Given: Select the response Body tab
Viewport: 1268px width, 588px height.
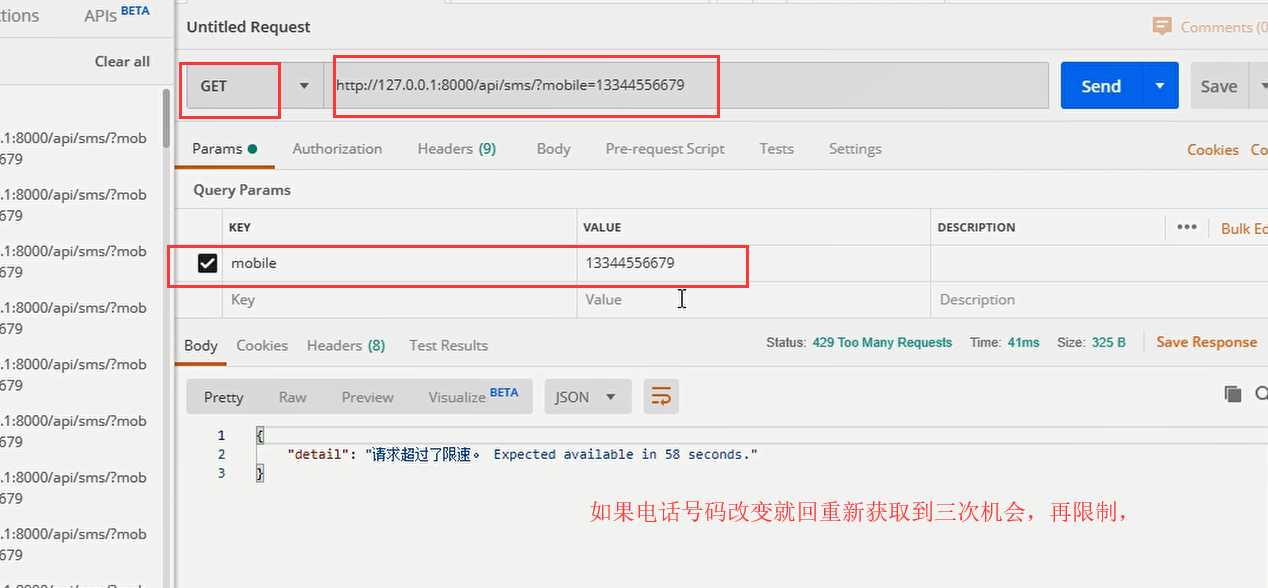Looking at the screenshot, I should click(201, 346).
